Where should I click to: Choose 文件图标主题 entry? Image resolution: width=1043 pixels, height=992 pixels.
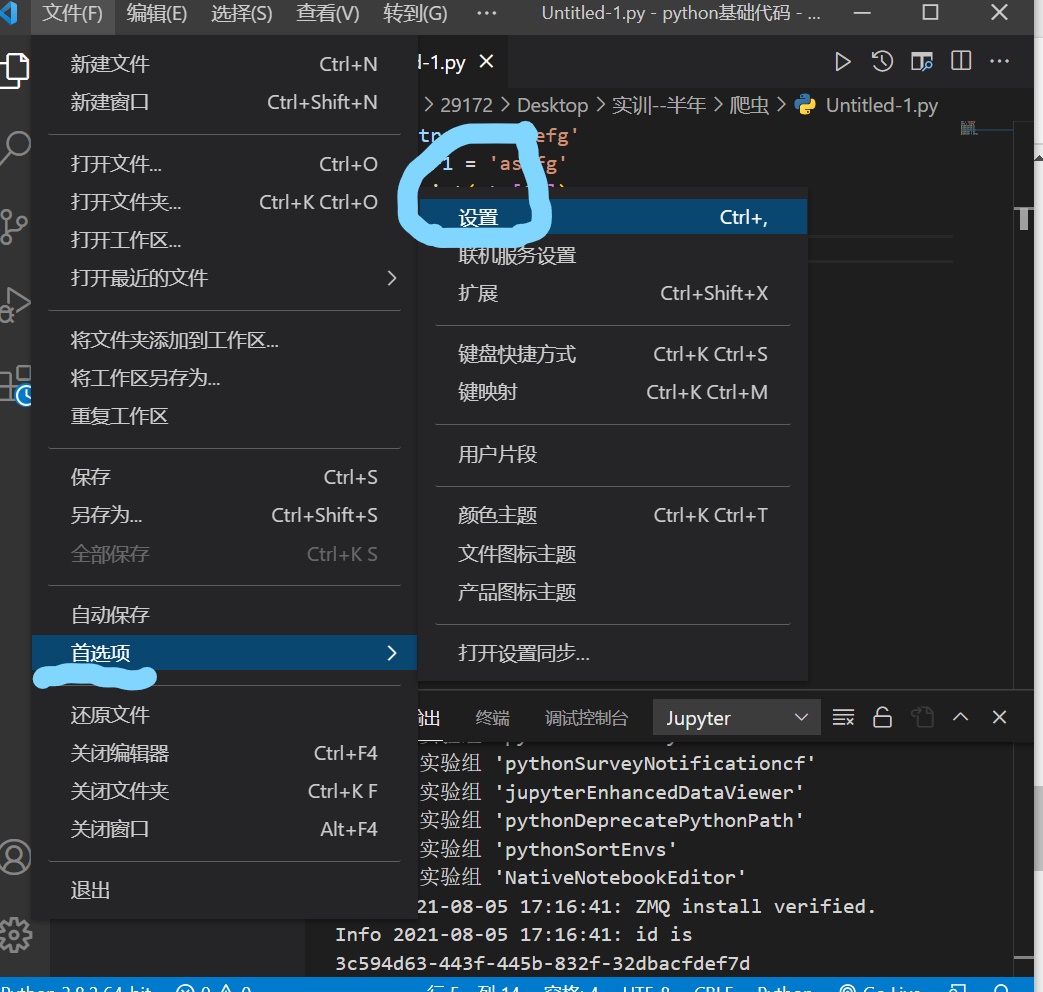pos(613,554)
